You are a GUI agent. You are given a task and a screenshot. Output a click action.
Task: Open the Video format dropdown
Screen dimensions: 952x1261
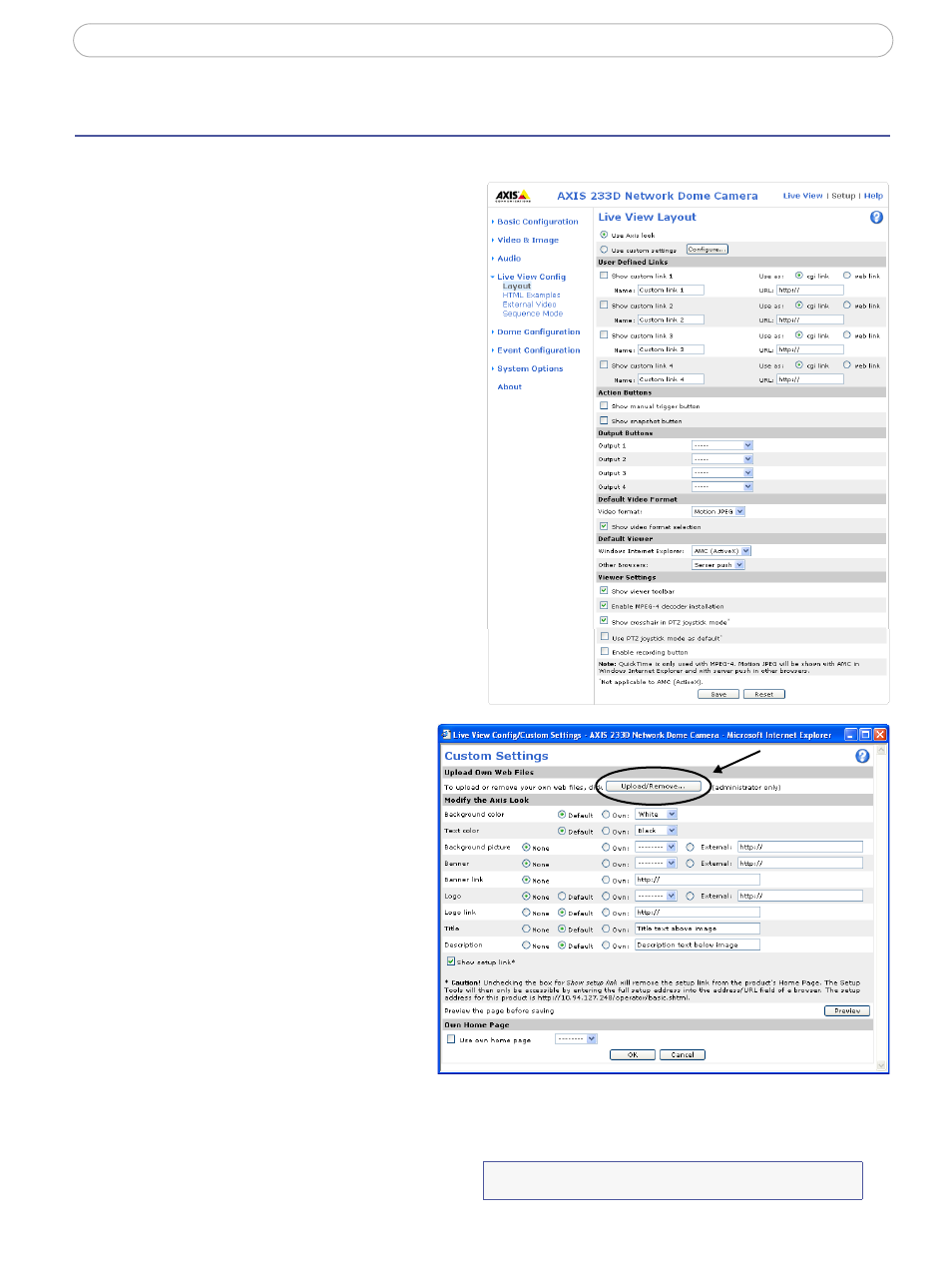click(x=718, y=511)
